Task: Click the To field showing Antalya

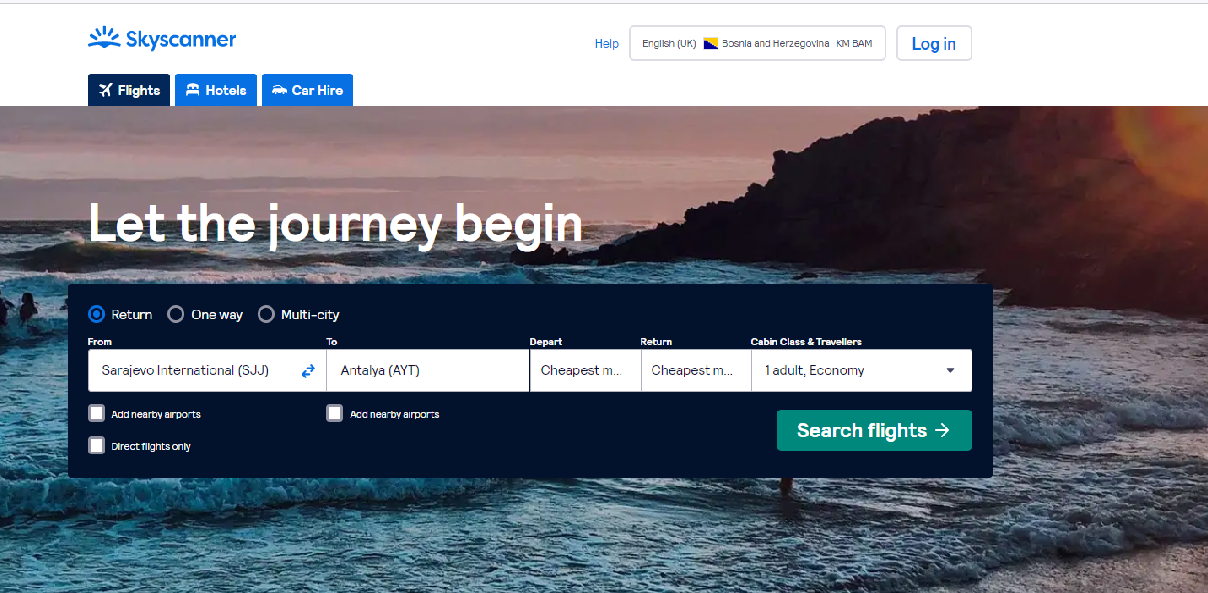Action: 427,371
